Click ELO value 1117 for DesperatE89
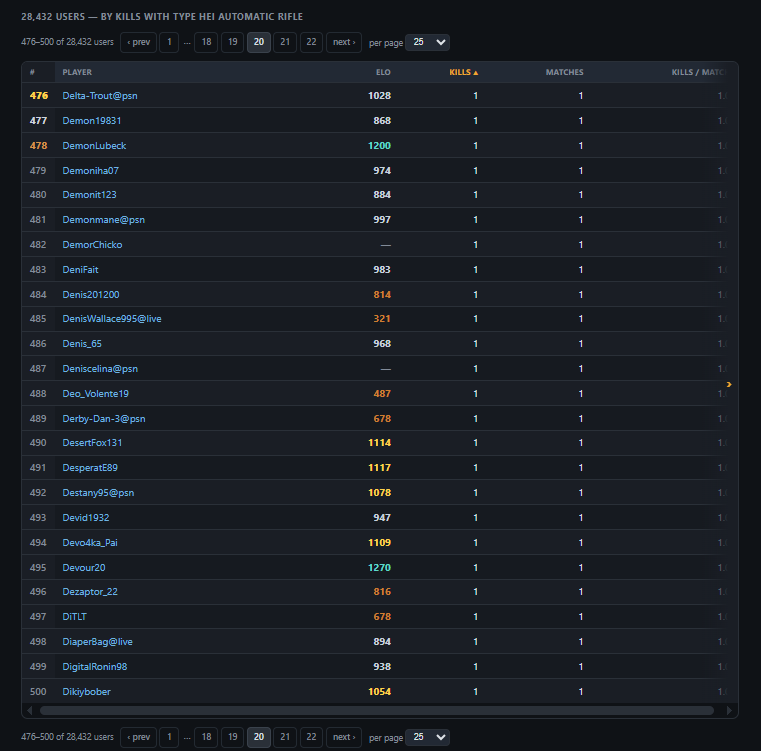Viewport: 761px width, 751px height. tap(380, 467)
